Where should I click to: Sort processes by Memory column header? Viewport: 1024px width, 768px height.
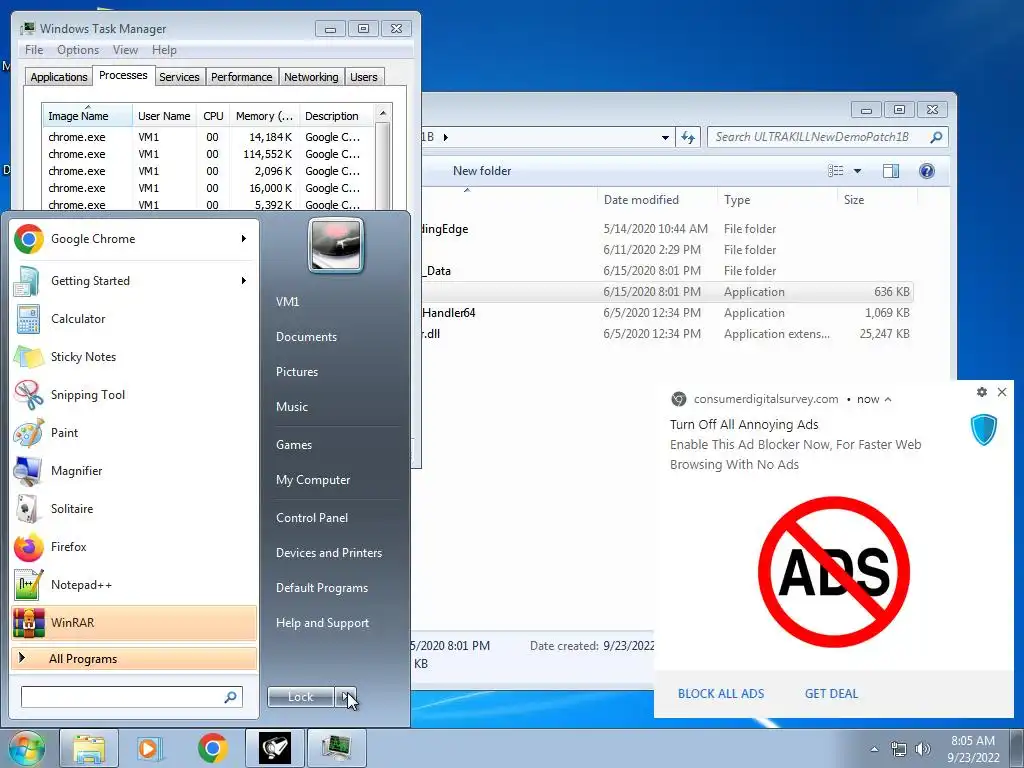264,116
